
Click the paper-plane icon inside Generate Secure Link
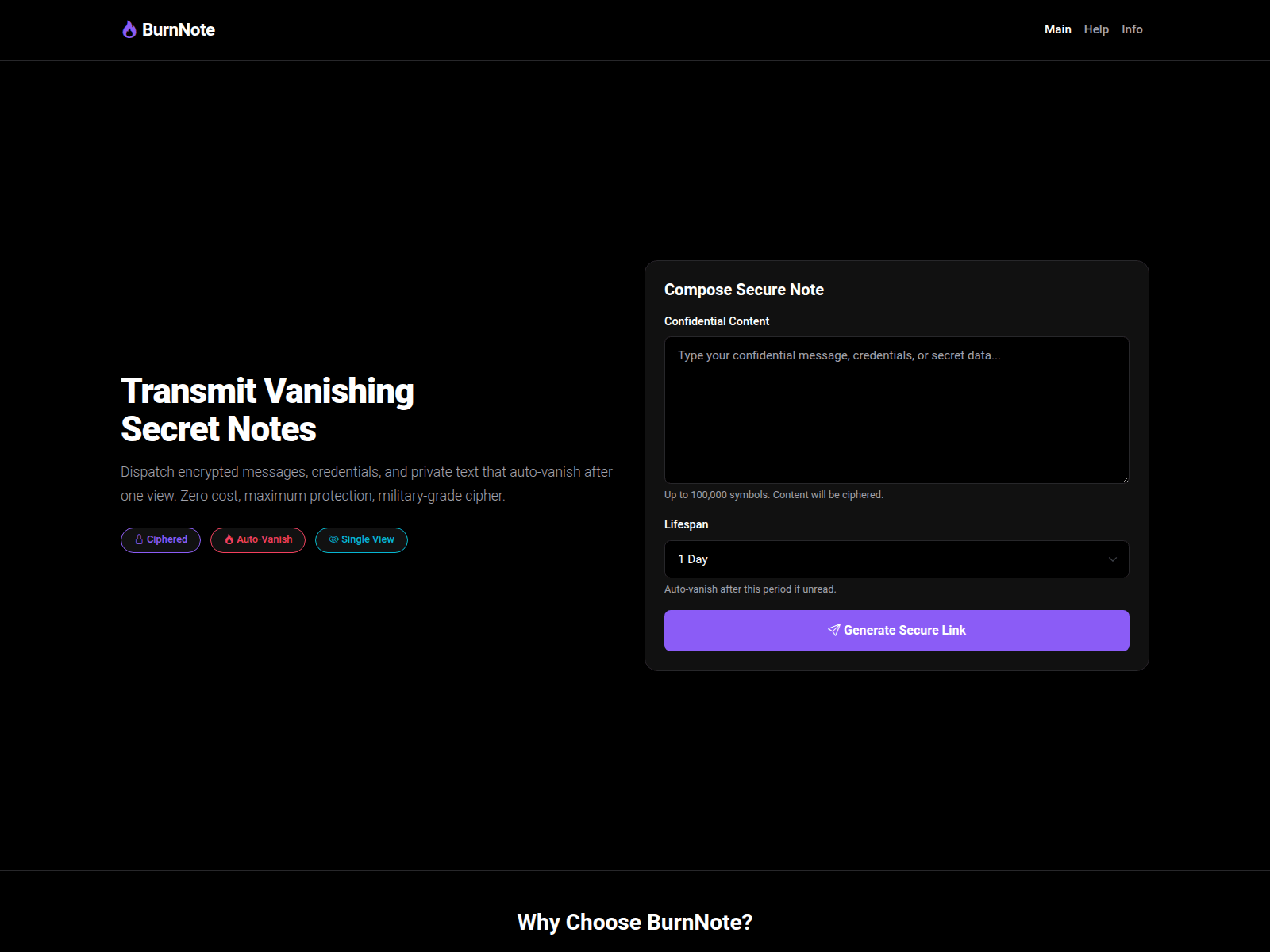pos(834,630)
